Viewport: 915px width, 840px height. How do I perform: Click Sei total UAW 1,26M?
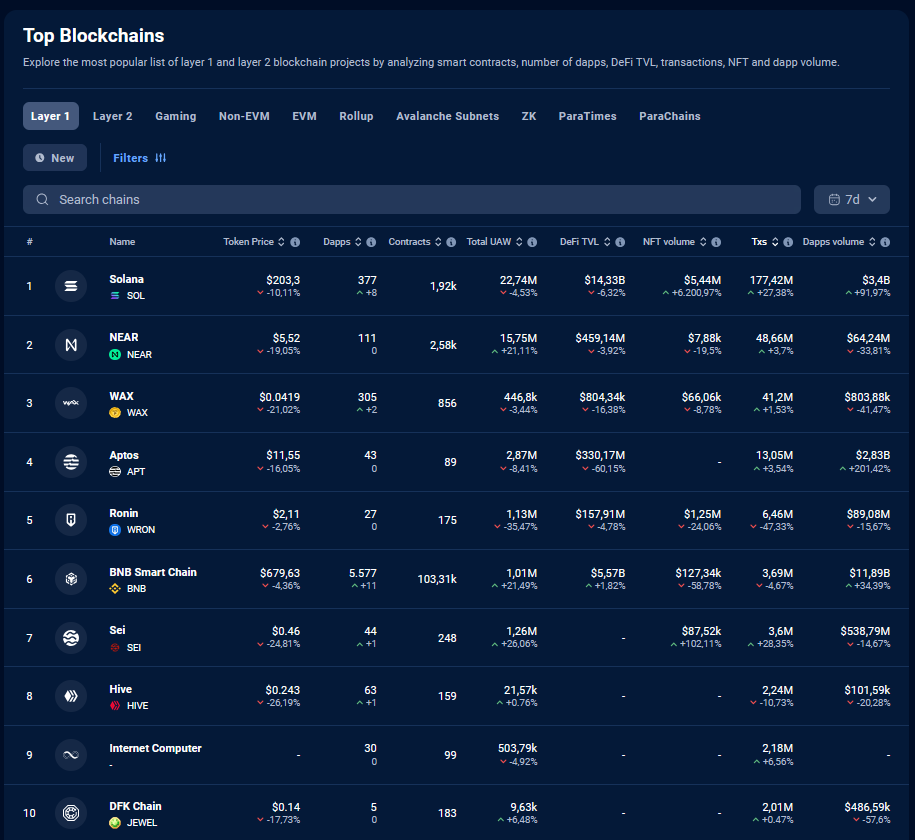tap(522, 631)
